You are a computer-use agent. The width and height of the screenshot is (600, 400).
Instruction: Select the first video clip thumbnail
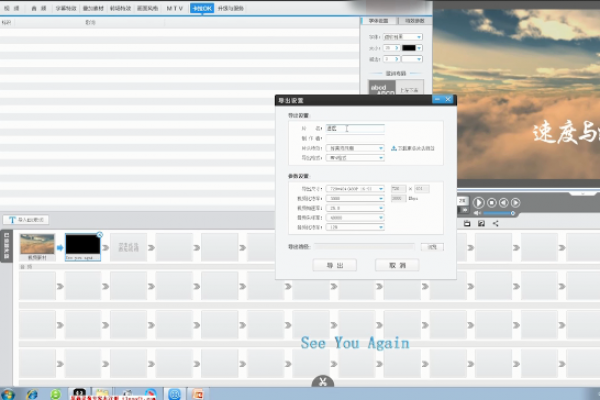pos(37,244)
